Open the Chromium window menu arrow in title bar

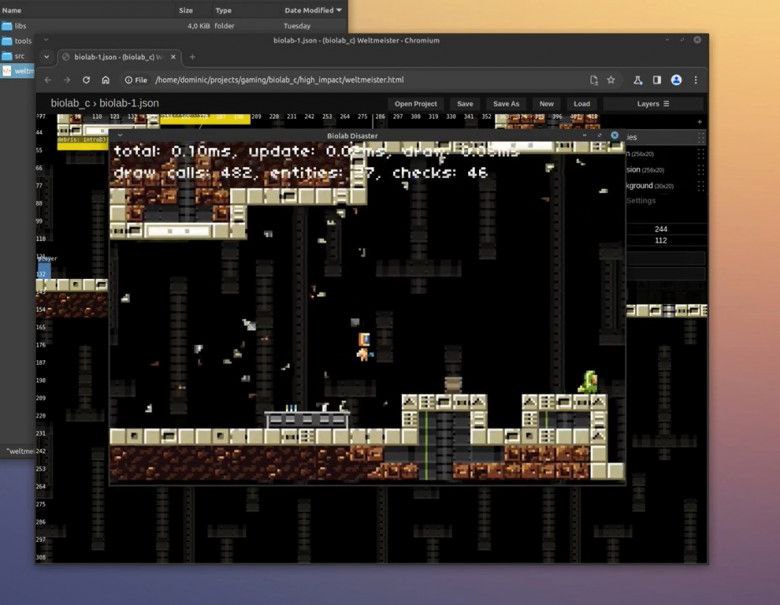(46, 40)
